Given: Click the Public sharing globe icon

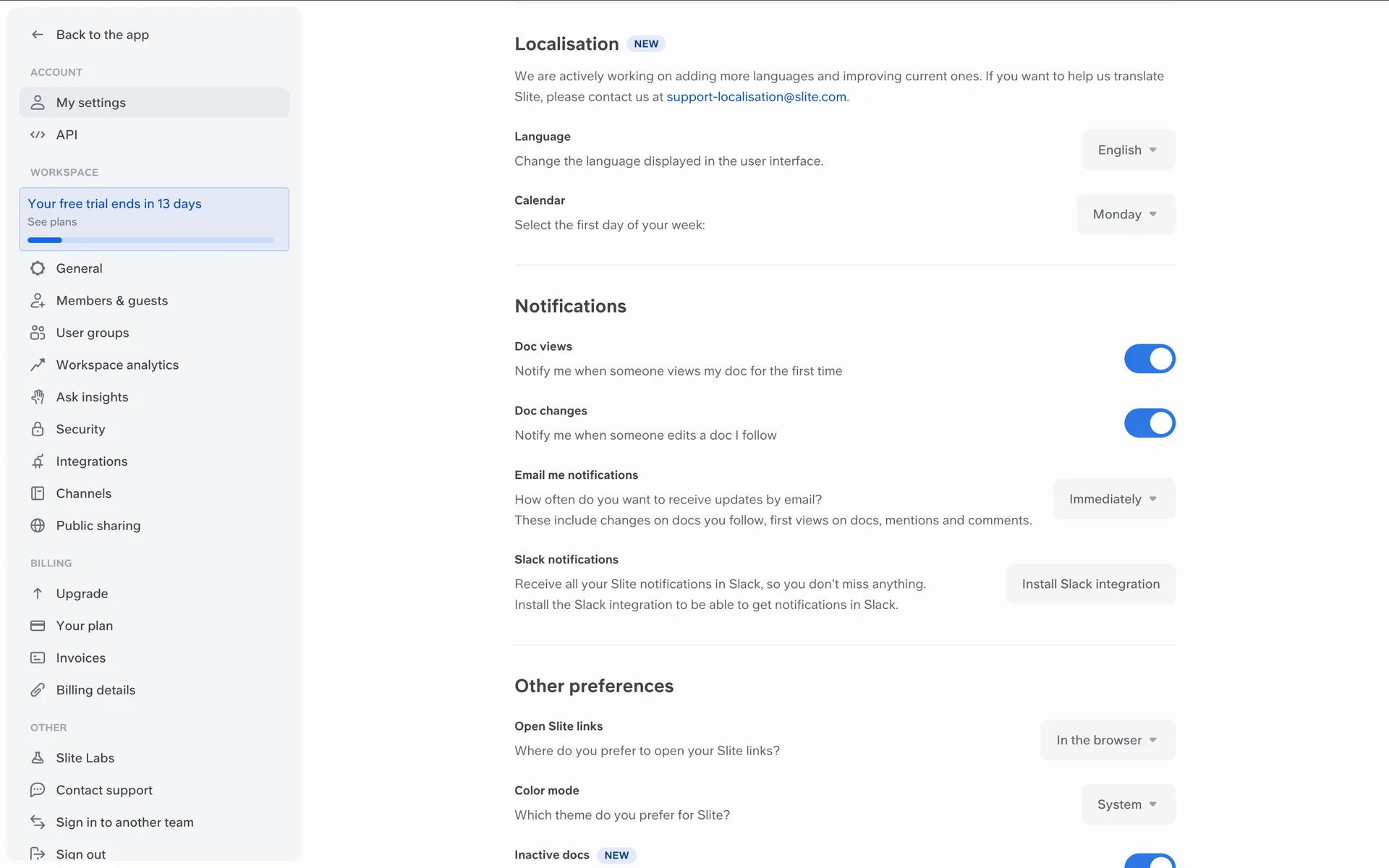Looking at the screenshot, I should [38, 526].
